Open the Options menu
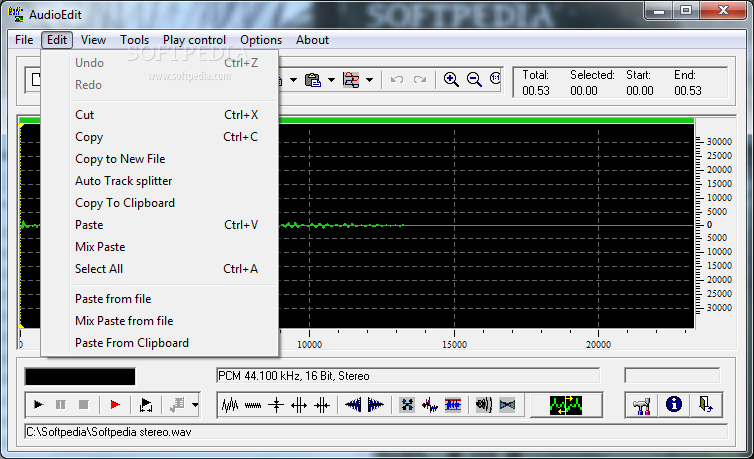The image size is (754, 459). point(261,40)
